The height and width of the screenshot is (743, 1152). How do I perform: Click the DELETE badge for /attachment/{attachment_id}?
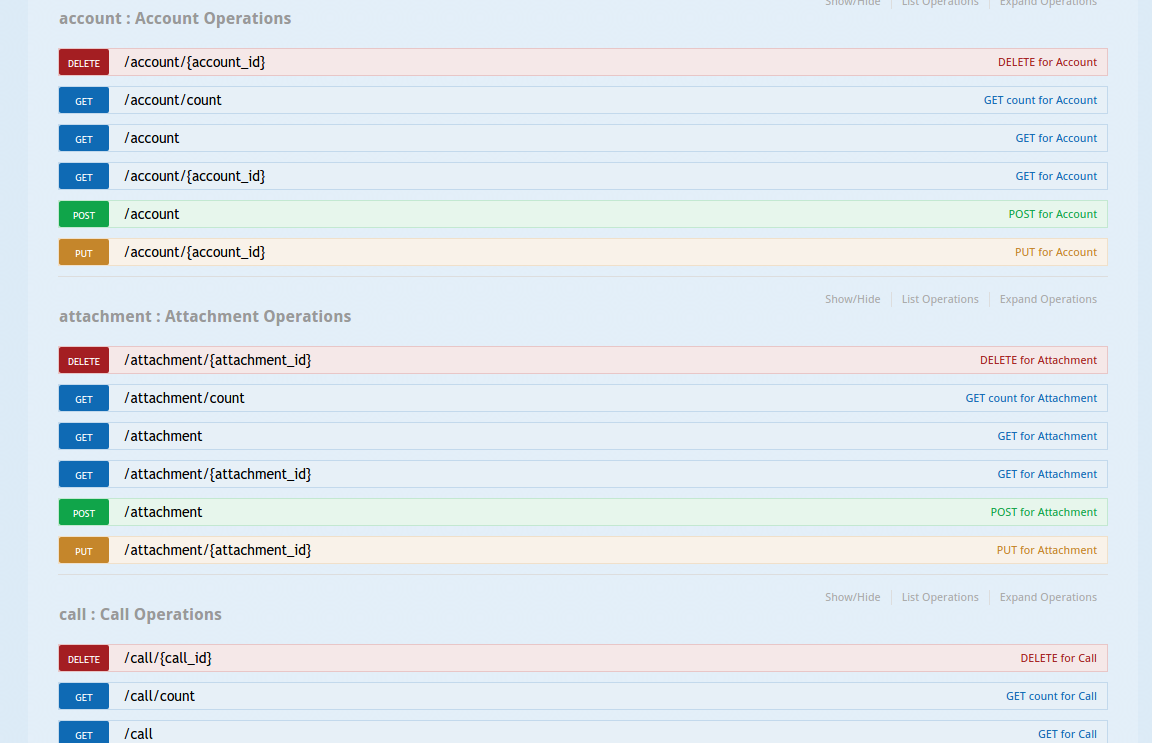[84, 361]
